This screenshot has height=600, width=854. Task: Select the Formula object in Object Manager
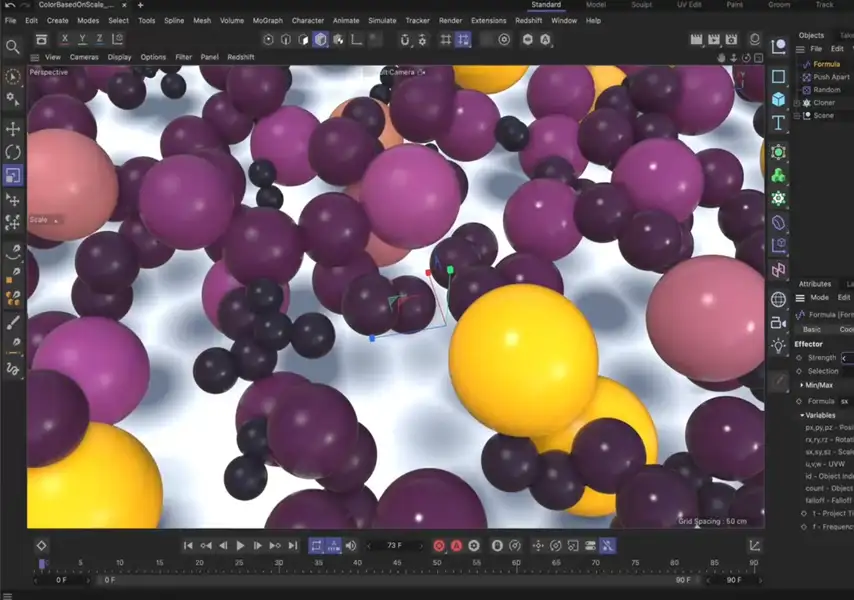pos(826,64)
